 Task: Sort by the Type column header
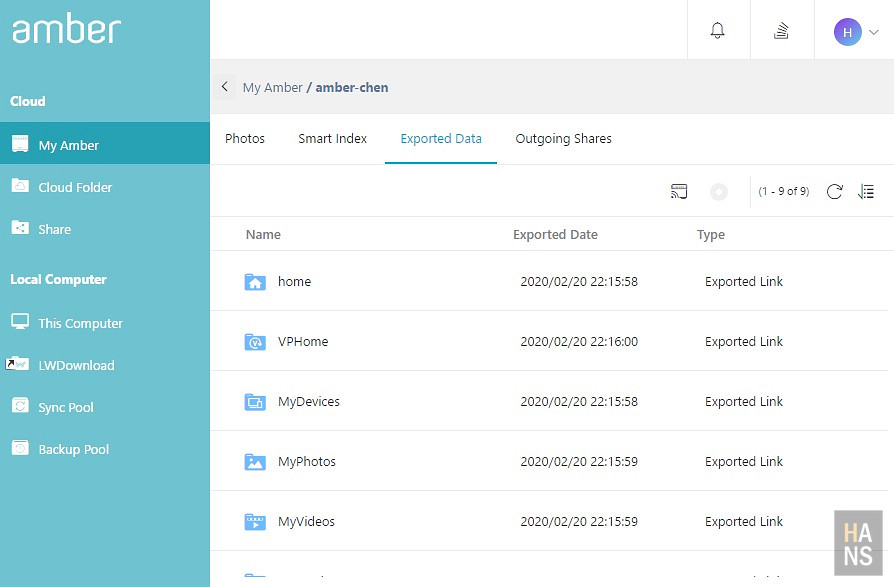pyautogui.click(x=710, y=235)
